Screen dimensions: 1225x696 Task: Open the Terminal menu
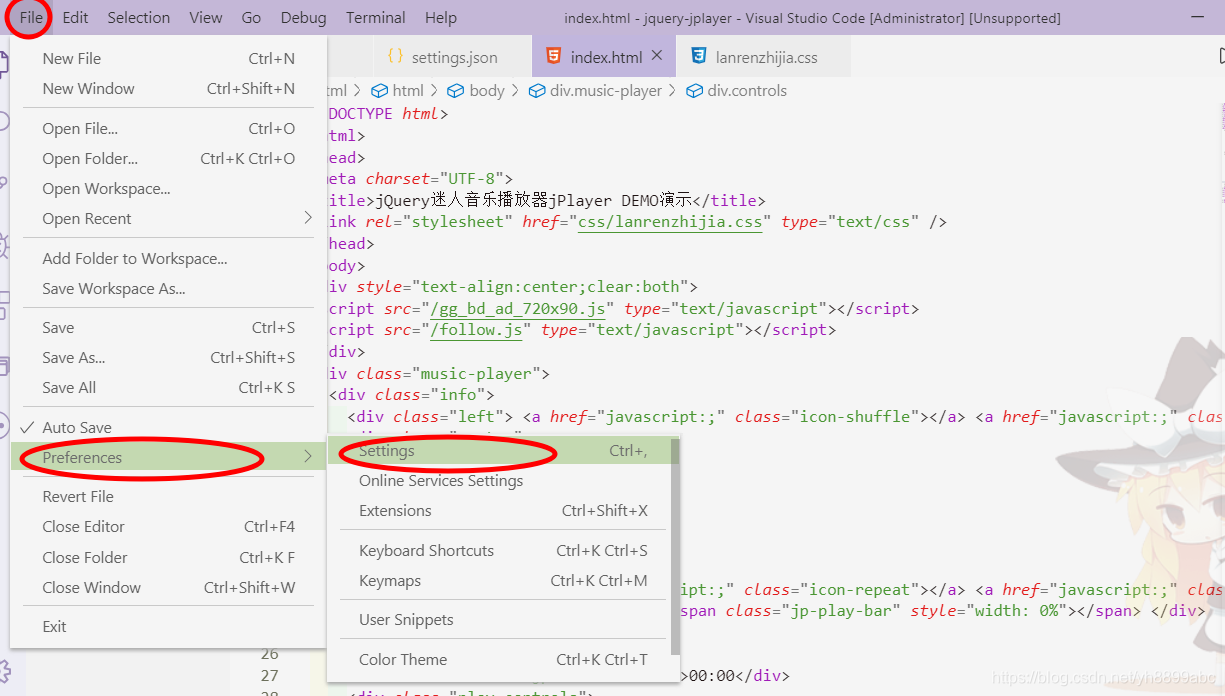pos(376,17)
